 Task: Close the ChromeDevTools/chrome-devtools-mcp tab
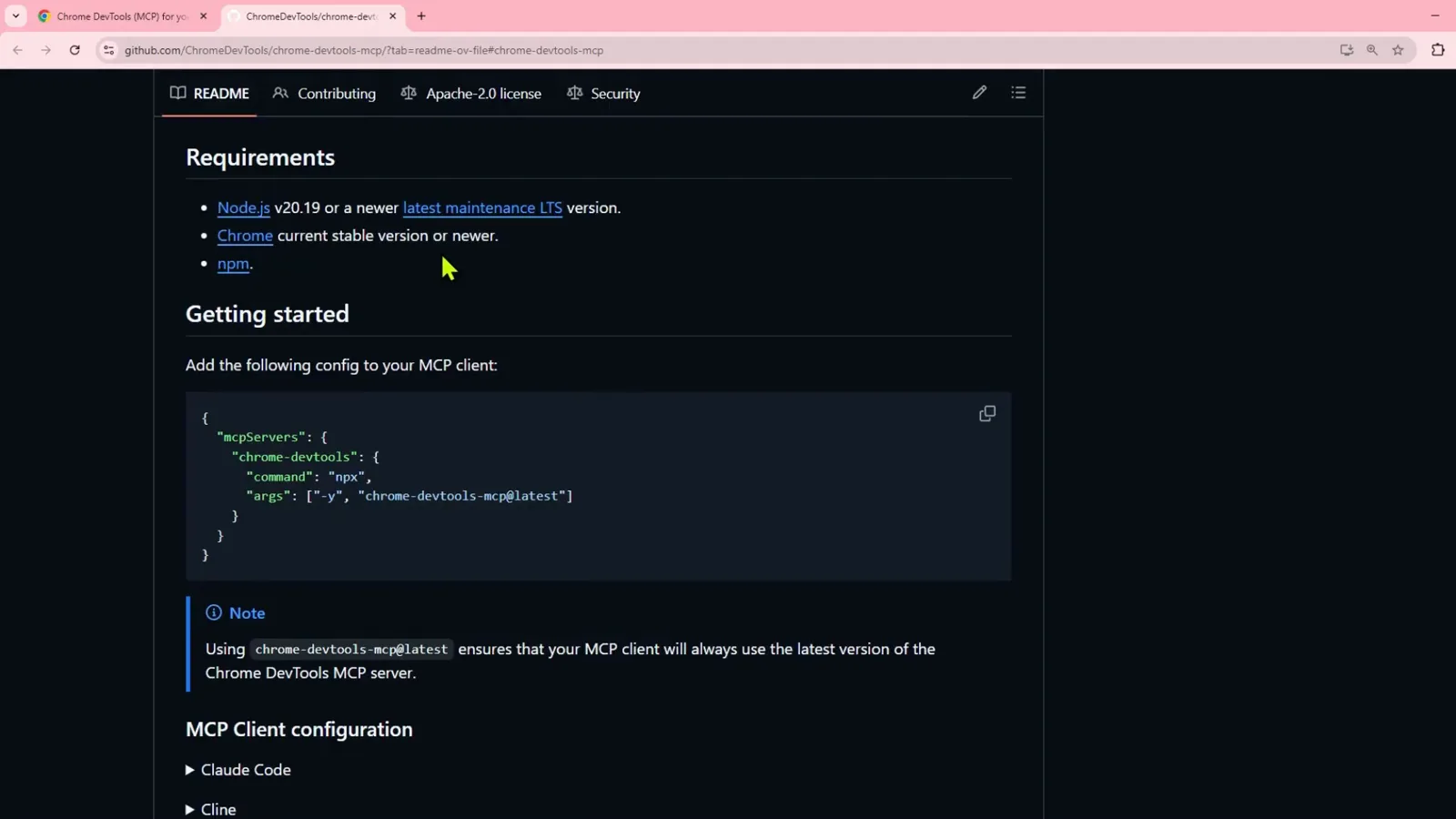click(x=392, y=16)
